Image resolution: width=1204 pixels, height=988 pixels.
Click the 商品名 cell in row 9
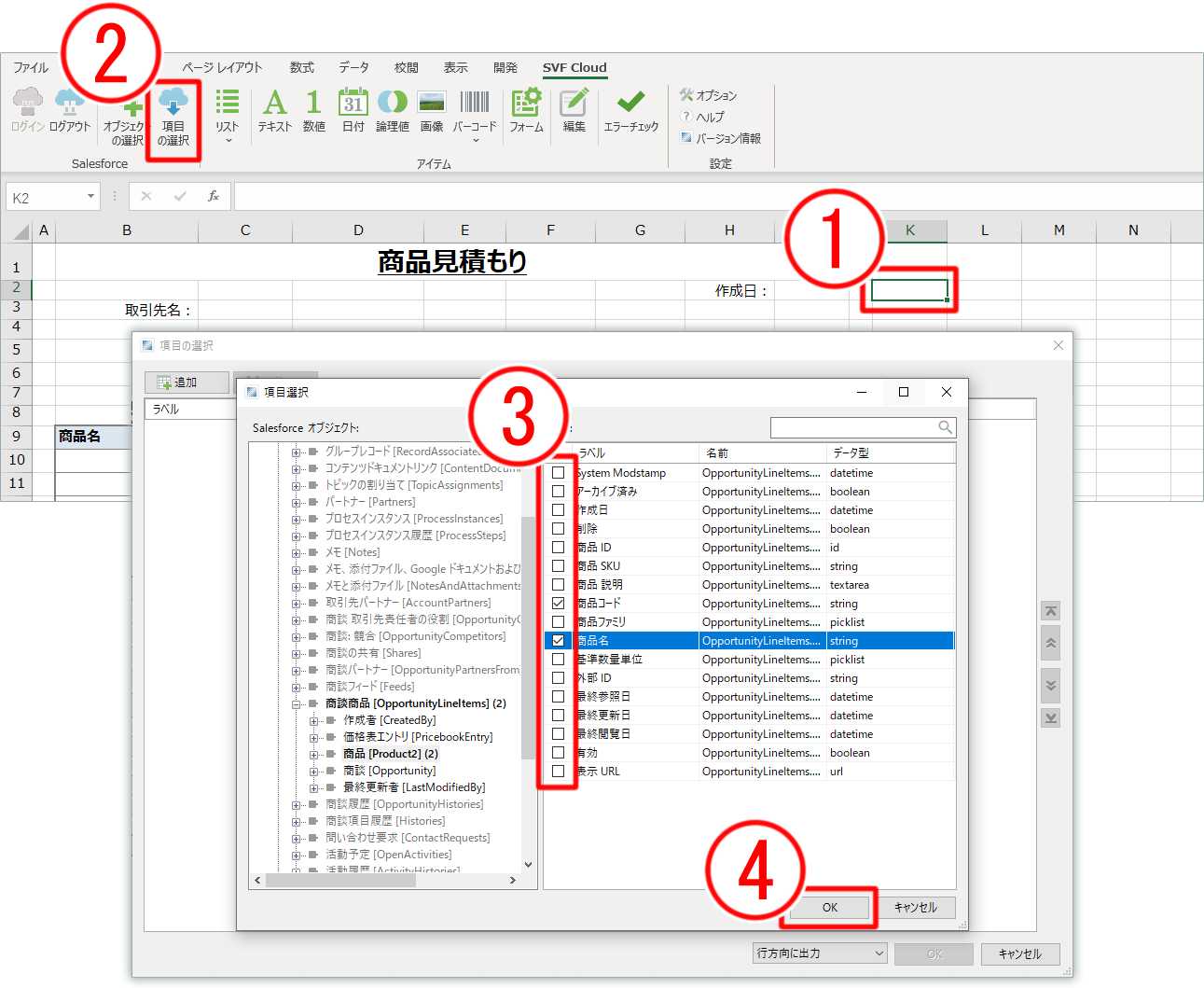93,436
